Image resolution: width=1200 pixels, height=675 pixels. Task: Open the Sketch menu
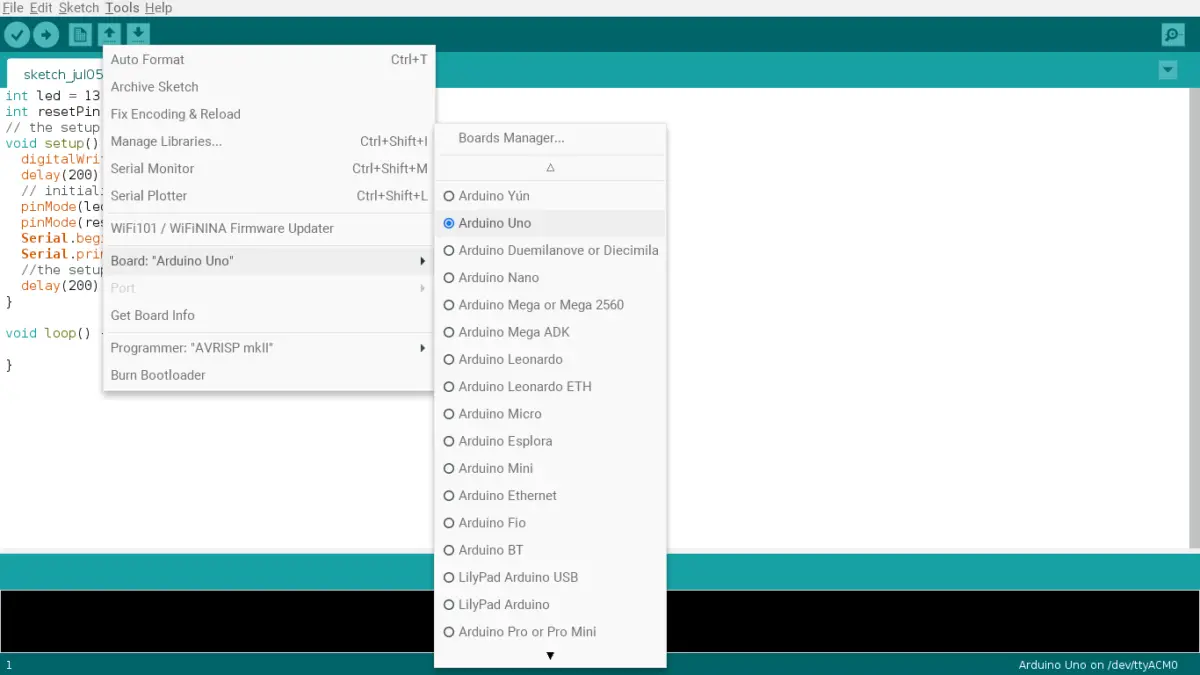[79, 8]
